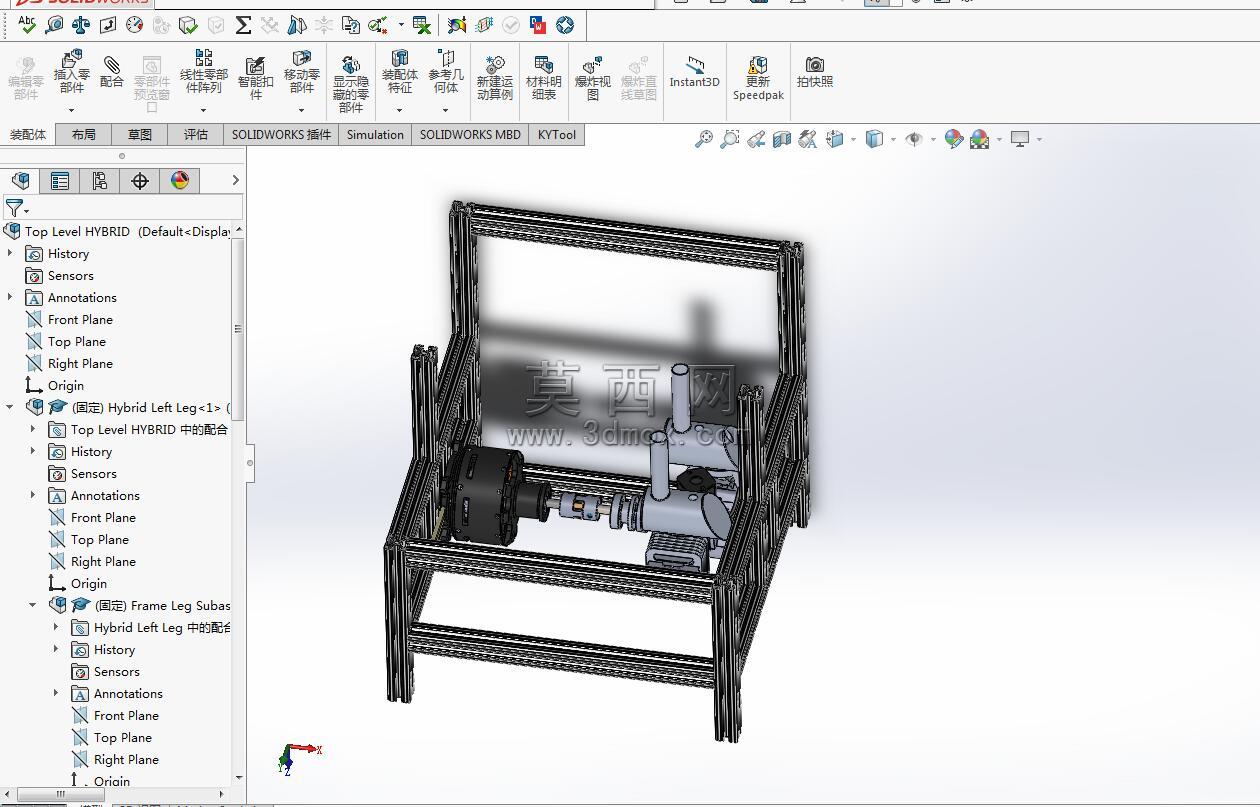Open Hide/Show Items eye icon

point(913,139)
